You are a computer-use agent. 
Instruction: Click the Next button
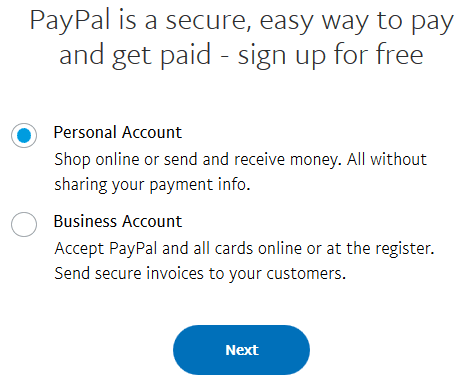(241, 350)
